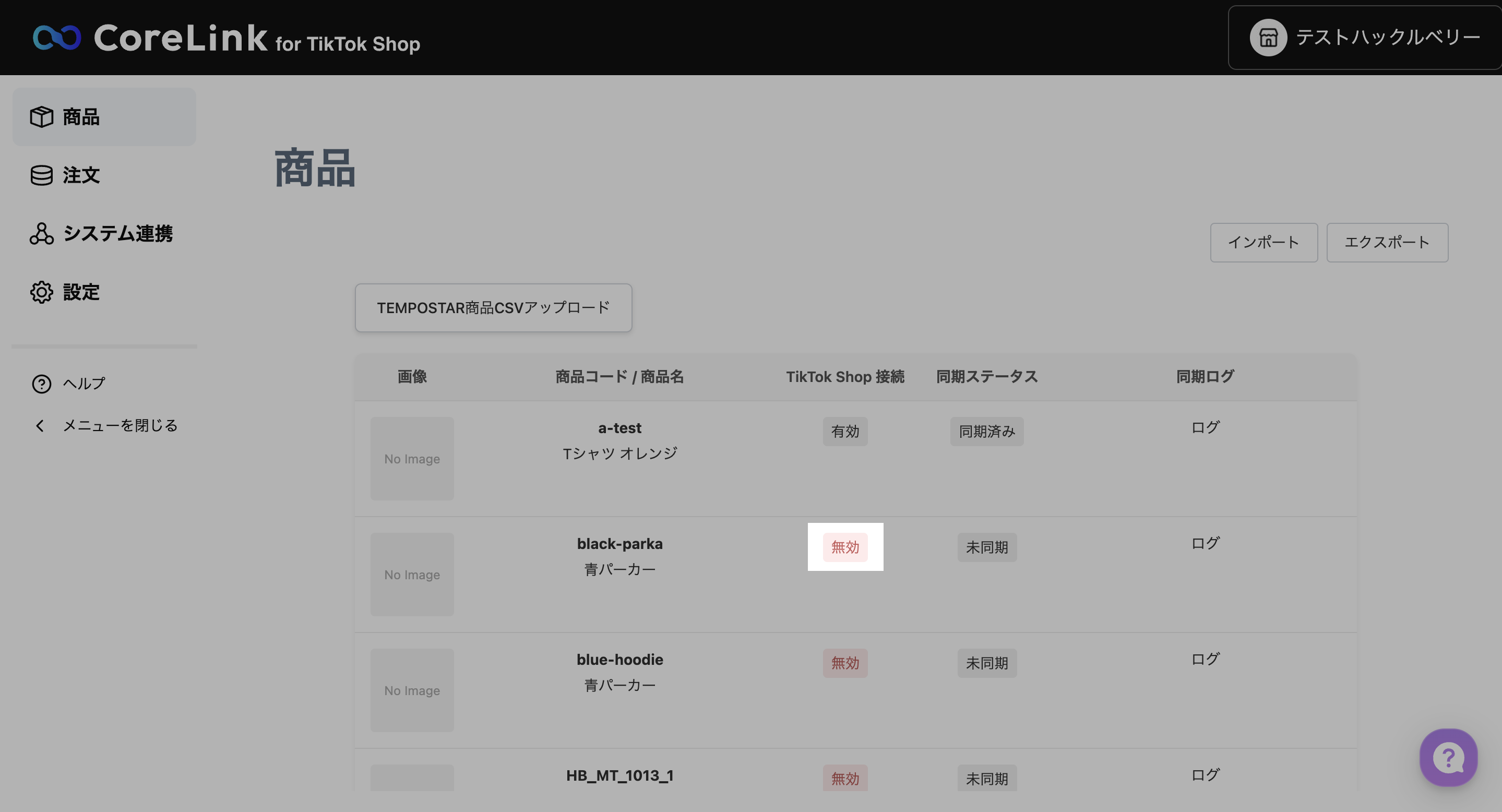Click TEMPOSTAR商品CSVアップロード button
1502x812 pixels.
493,308
